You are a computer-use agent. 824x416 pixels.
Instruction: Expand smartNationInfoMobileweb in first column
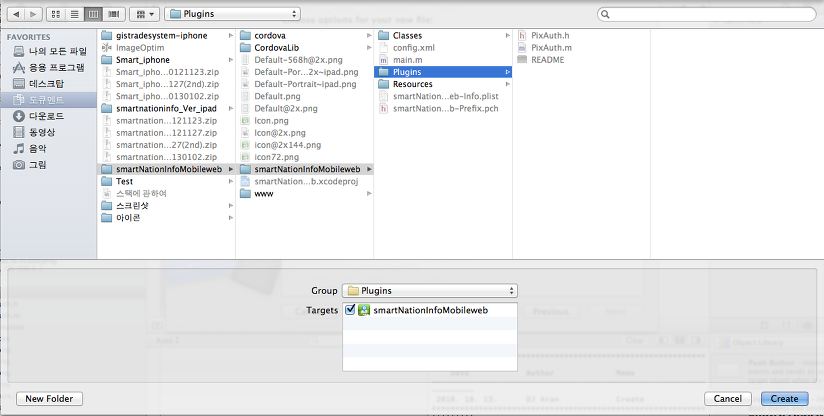[230, 169]
